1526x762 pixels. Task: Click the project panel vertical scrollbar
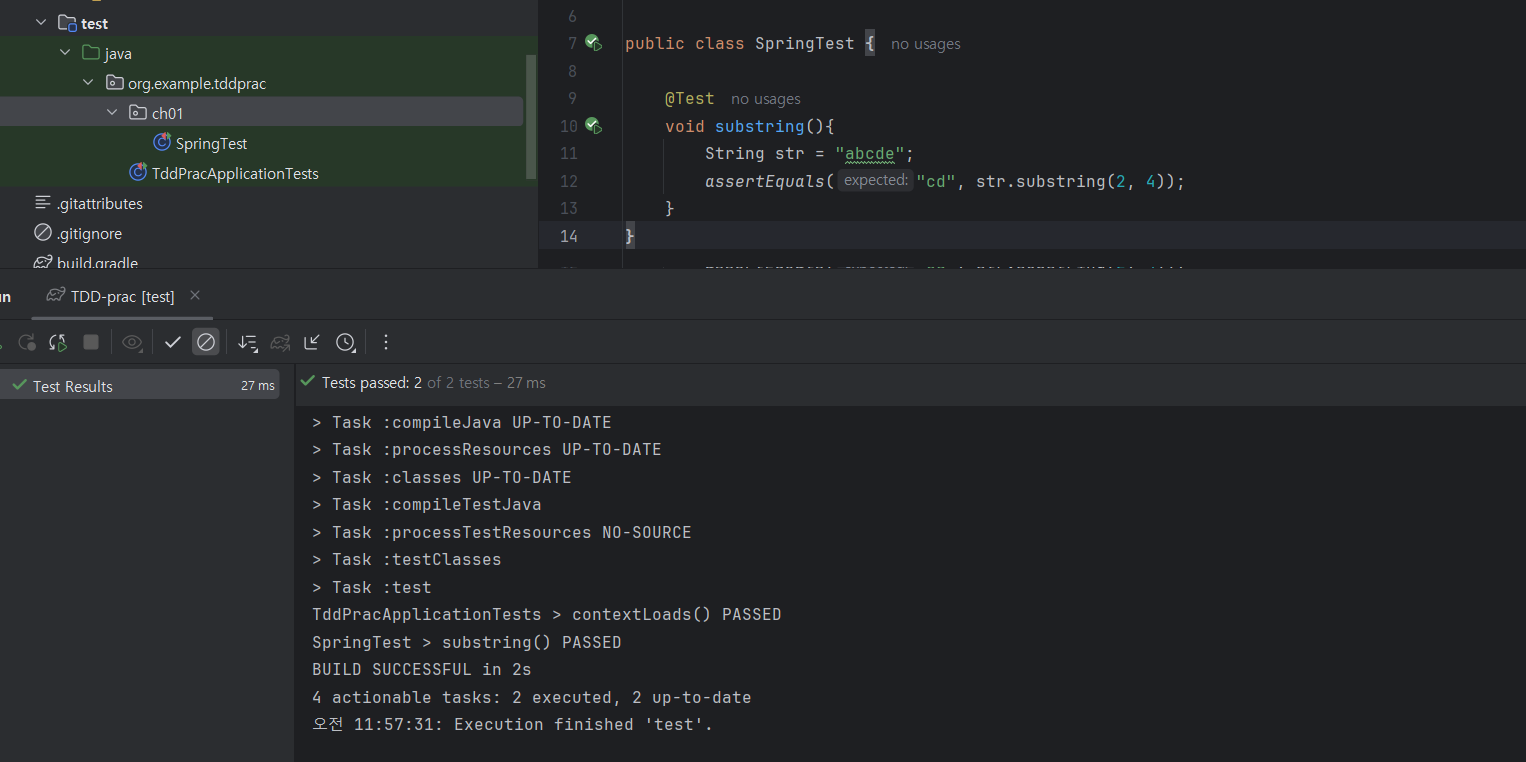[532, 117]
